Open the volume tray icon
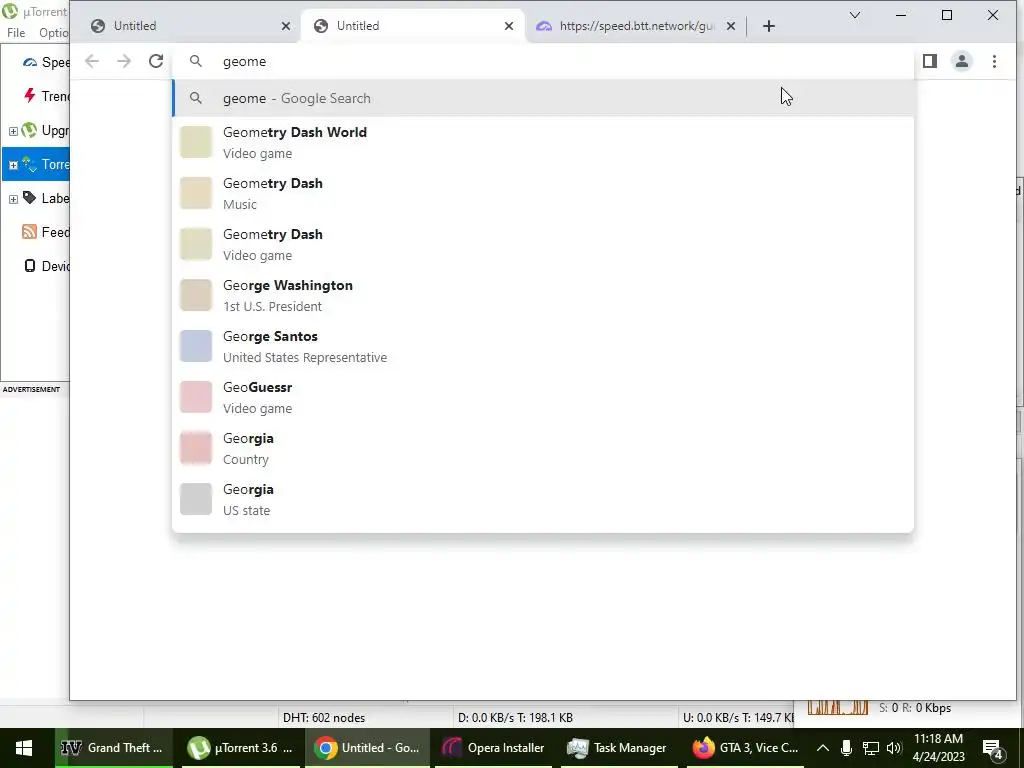 (x=894, y=748)
